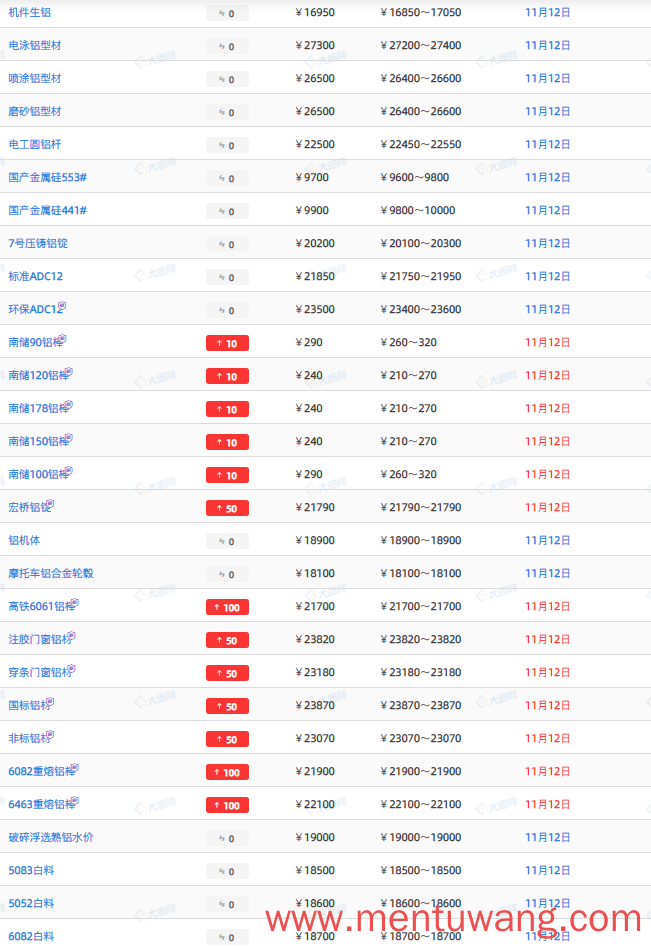The height and width of the screenshot is (949, 651).
Task: Click range ¥22450~22550 in 电工圆铝杆 row
Action: pos(421,144)
